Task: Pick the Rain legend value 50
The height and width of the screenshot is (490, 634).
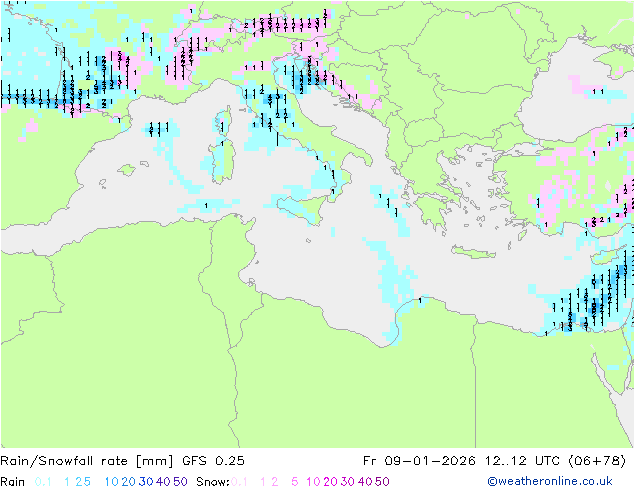Action: (x=180, y=482)
